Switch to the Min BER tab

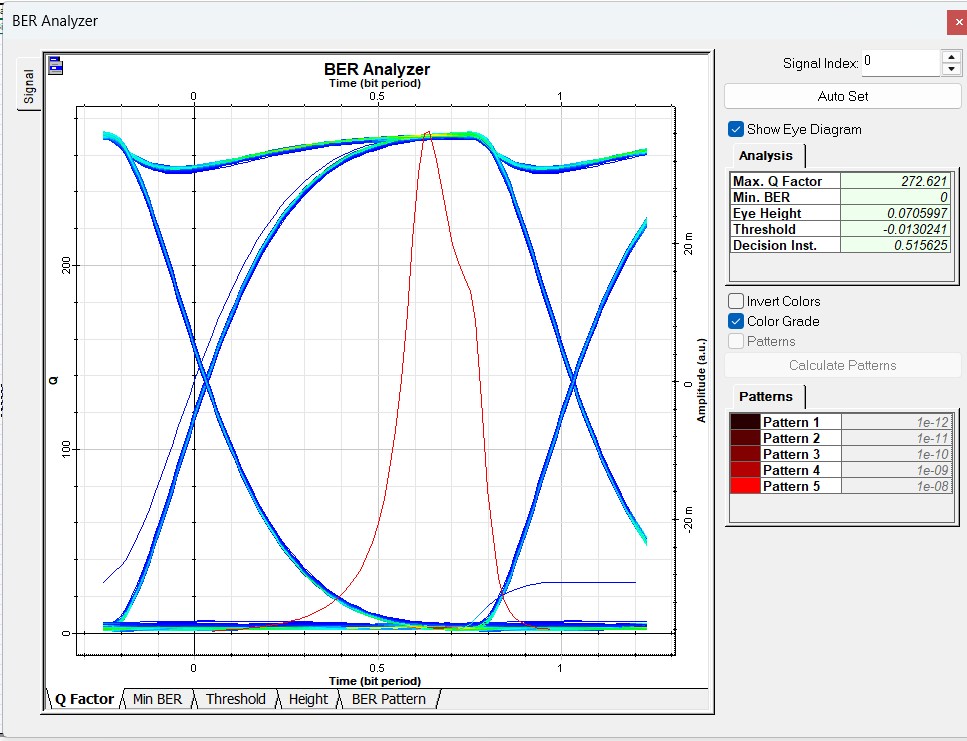pyautogui.click(x=157, y=699)
